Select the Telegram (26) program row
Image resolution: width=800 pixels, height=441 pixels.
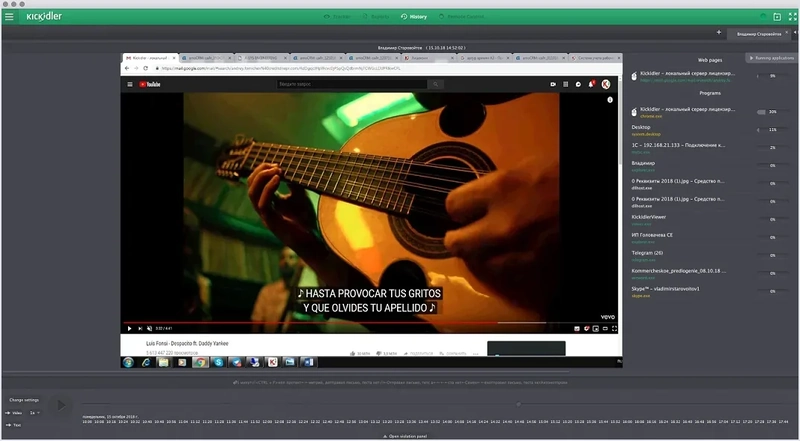pos(710,256)
